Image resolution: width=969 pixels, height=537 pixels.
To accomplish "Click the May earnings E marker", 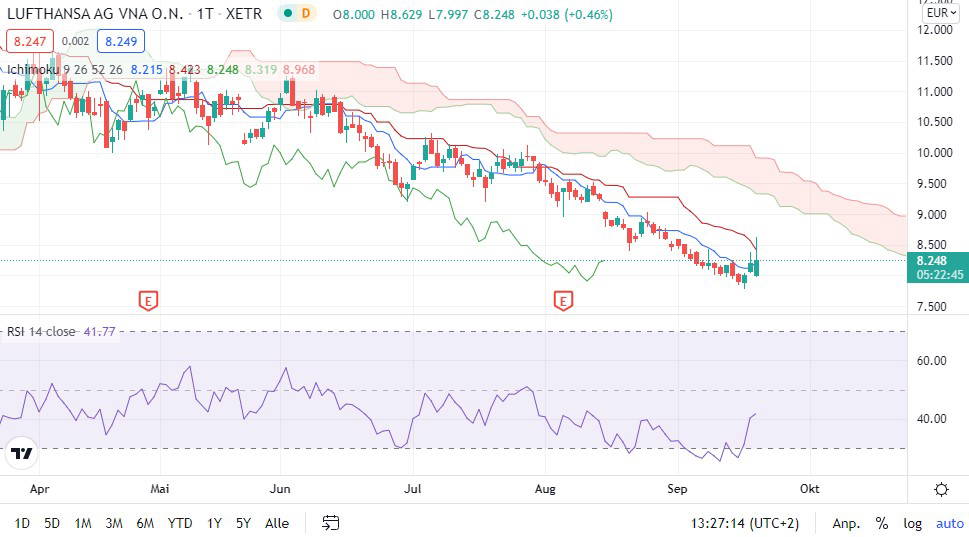I will [x=148, y=301].
